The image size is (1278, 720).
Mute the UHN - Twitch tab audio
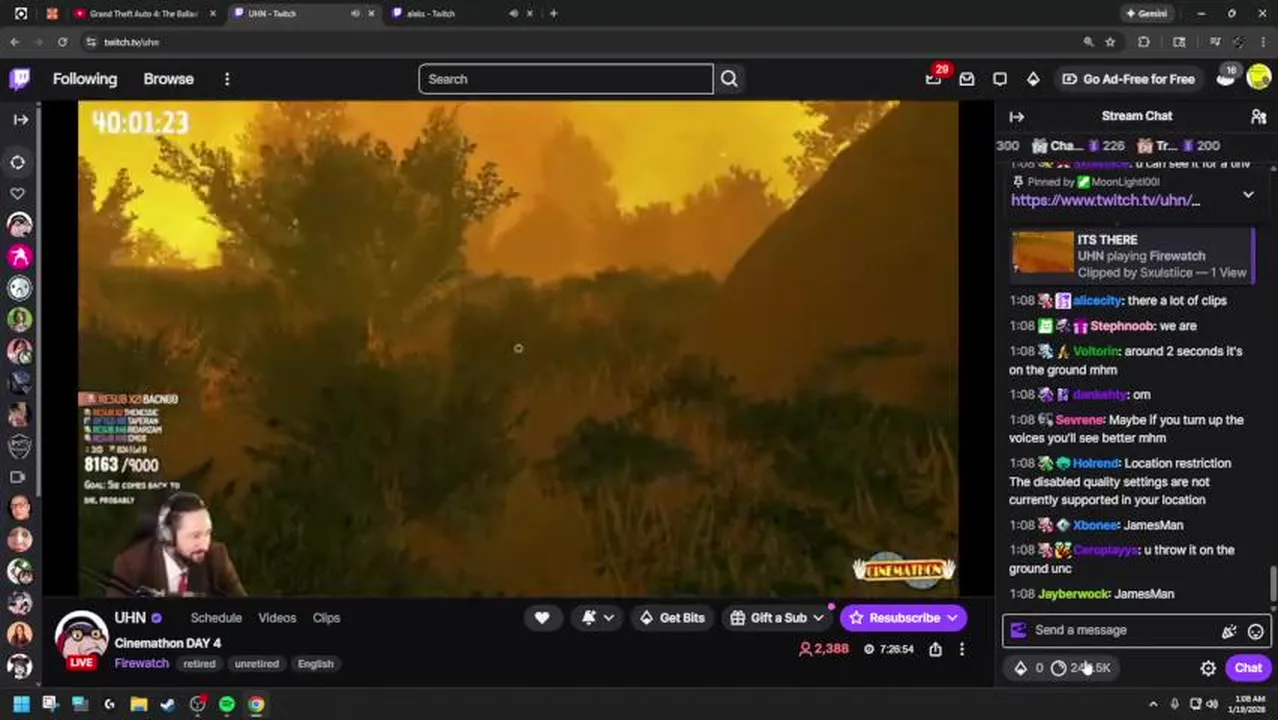click(355, 14)
